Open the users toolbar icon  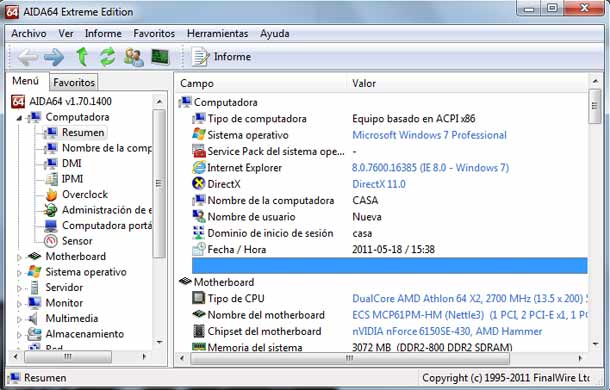(134, 57)
